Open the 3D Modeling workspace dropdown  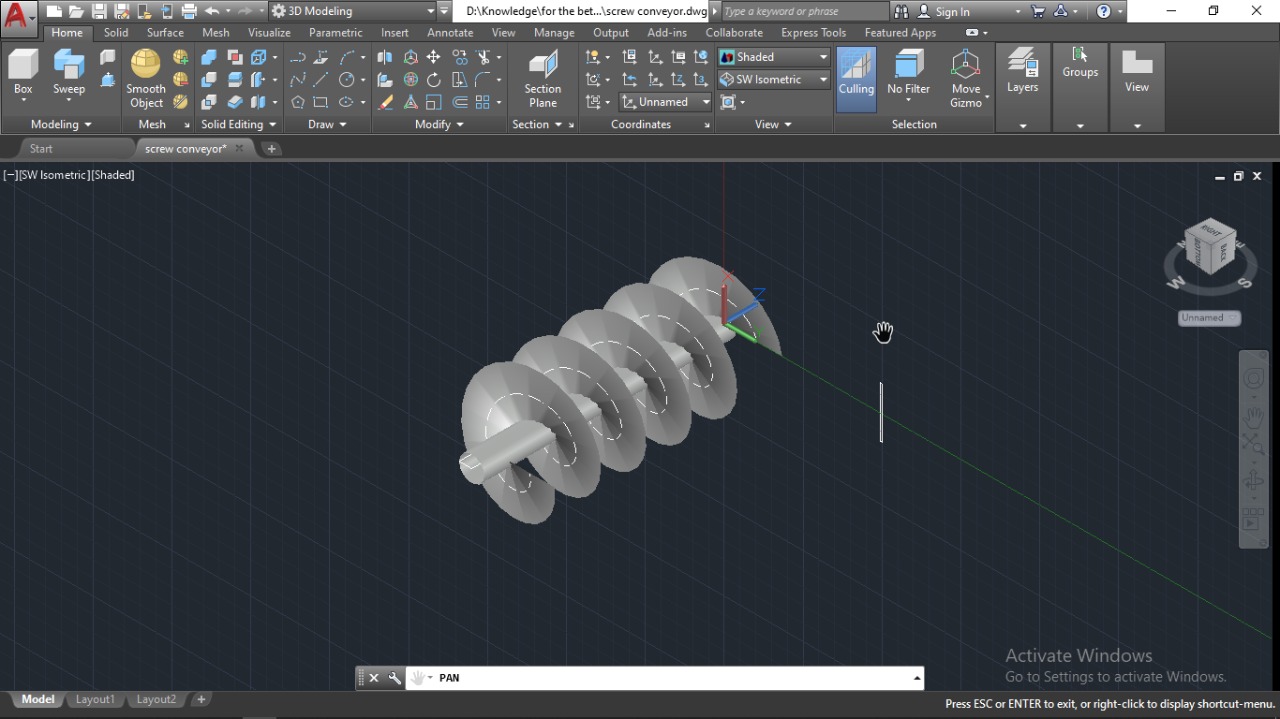coord(352,11)
